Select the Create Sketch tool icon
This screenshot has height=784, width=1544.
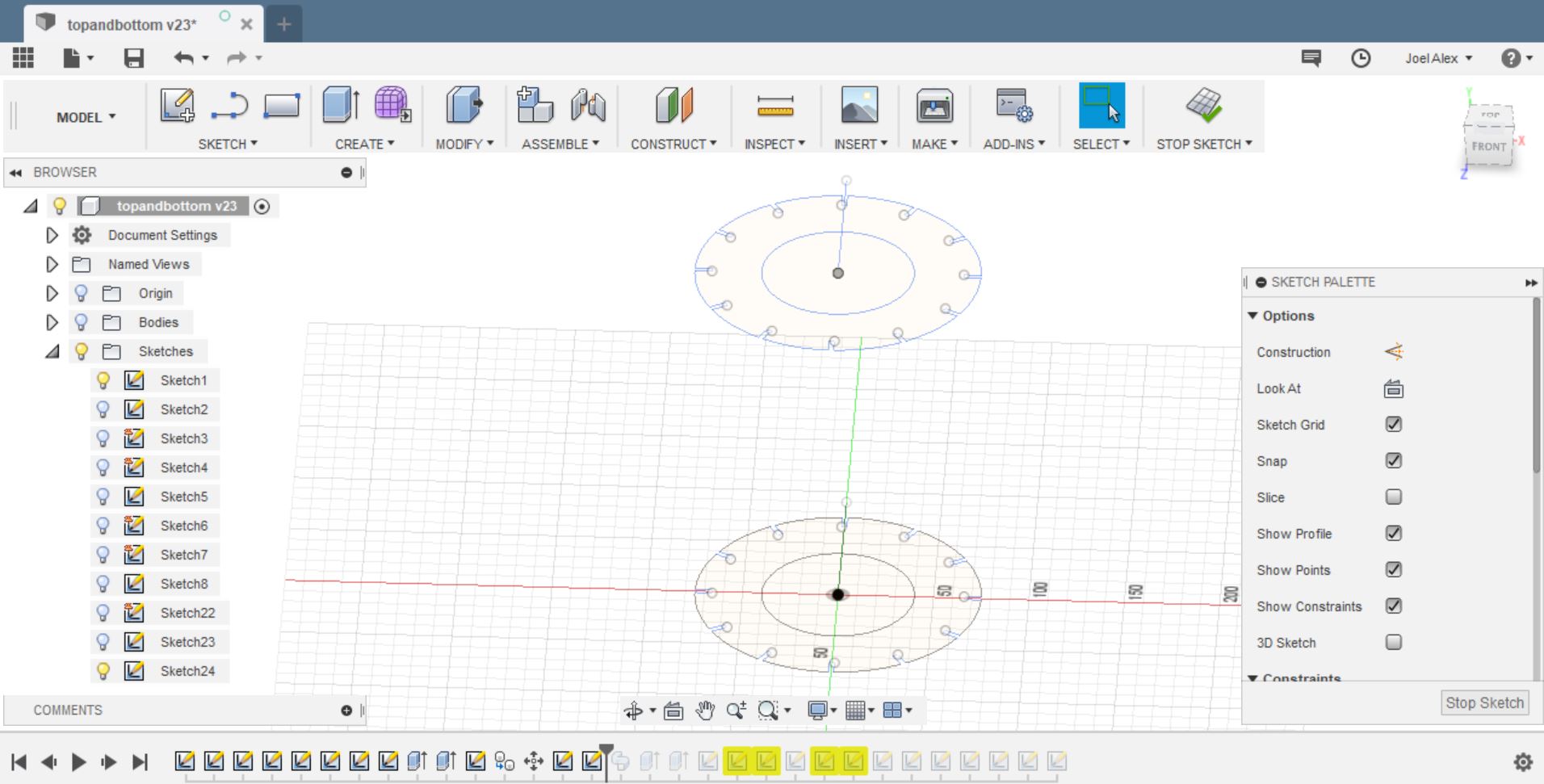click(177, 106)
